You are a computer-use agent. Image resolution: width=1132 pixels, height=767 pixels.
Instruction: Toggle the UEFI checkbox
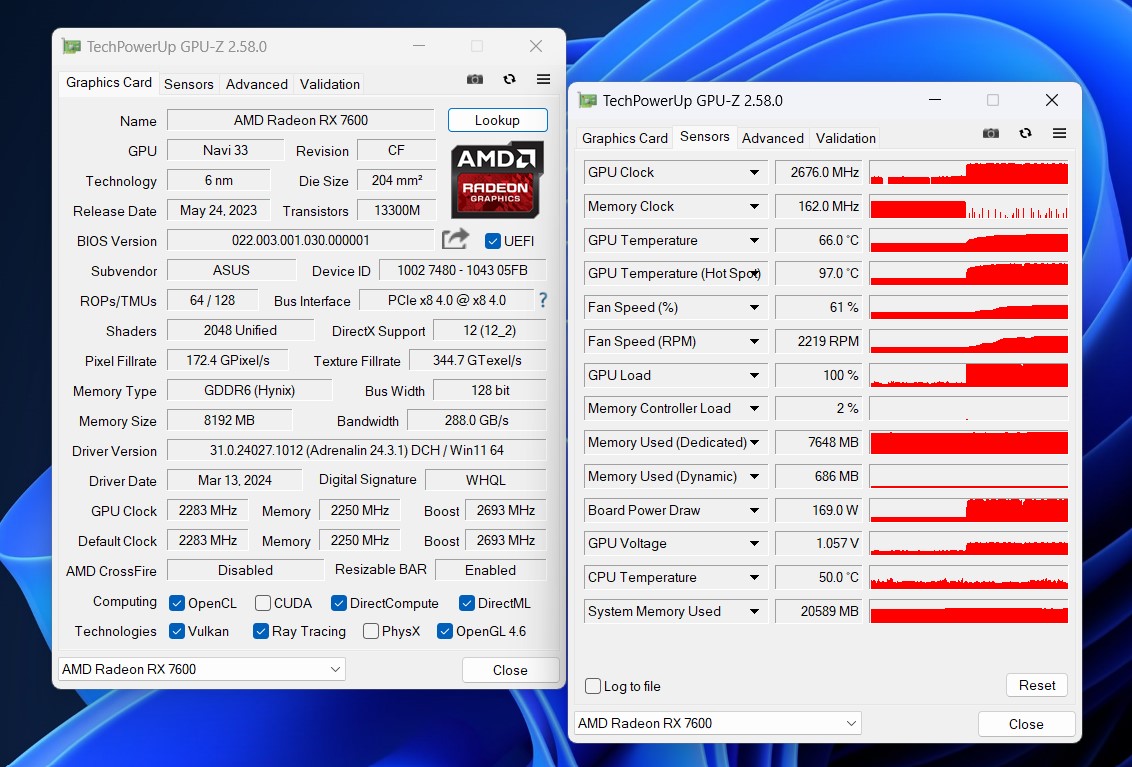[x=493, y=241]
